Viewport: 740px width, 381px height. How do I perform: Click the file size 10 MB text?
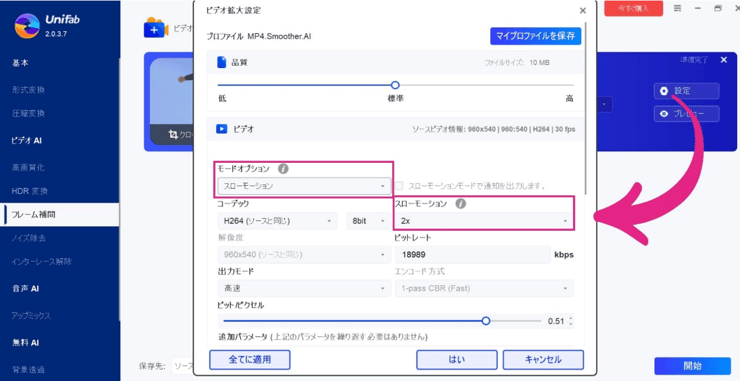[x=517, y=63]
